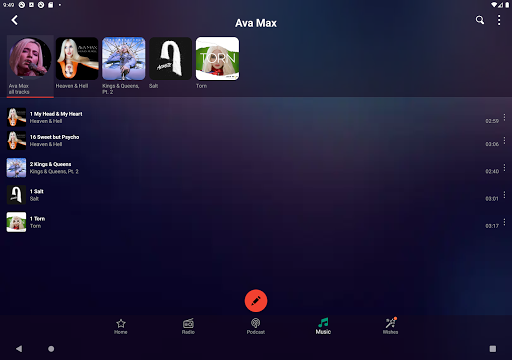Open the Wishes tab
The width and height of the screenshot is (512, 360).
pos(390,326)
